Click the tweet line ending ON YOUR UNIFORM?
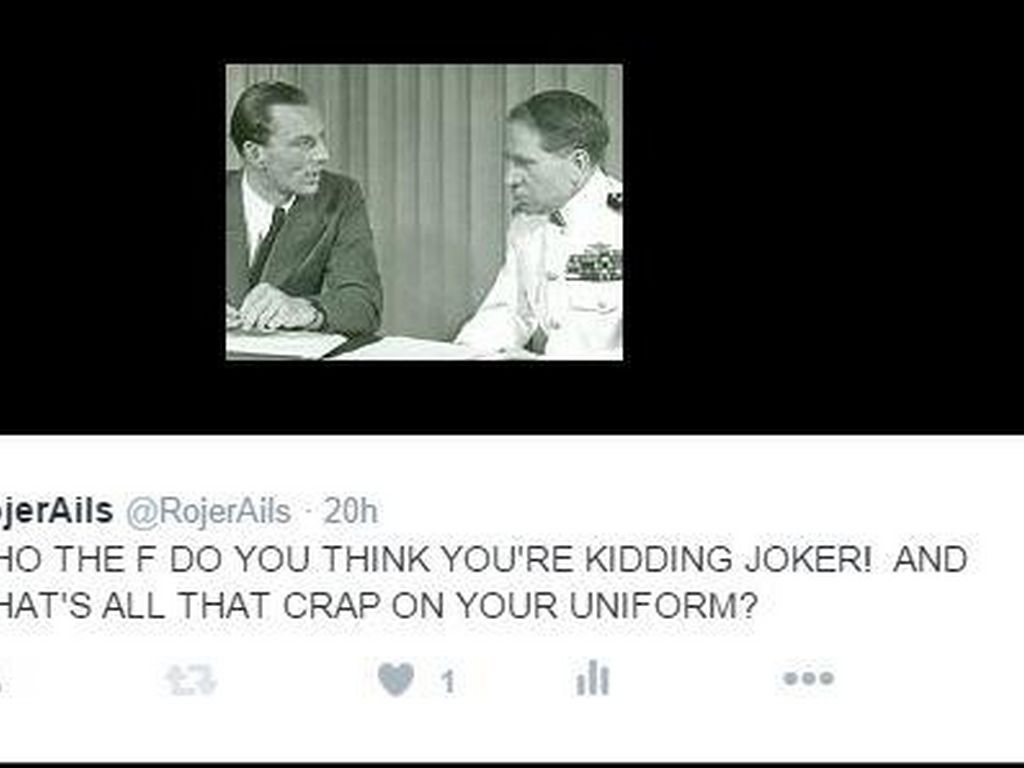 point(377,606)
